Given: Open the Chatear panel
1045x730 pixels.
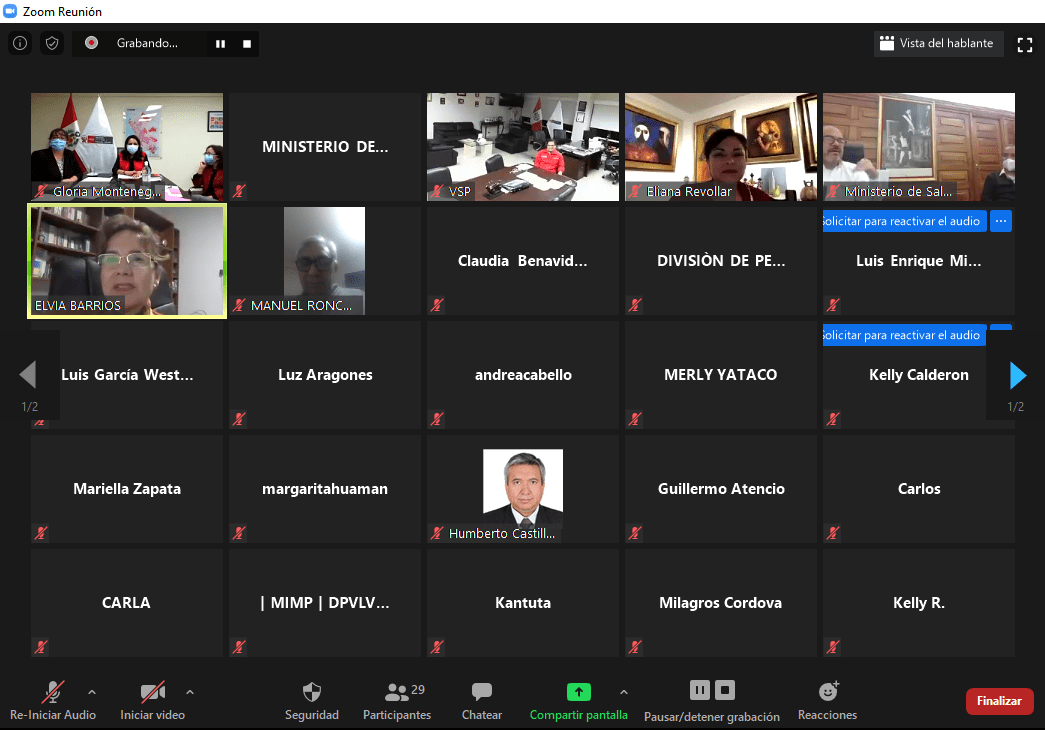Looking at the screenshot, I should click(482, 700).
